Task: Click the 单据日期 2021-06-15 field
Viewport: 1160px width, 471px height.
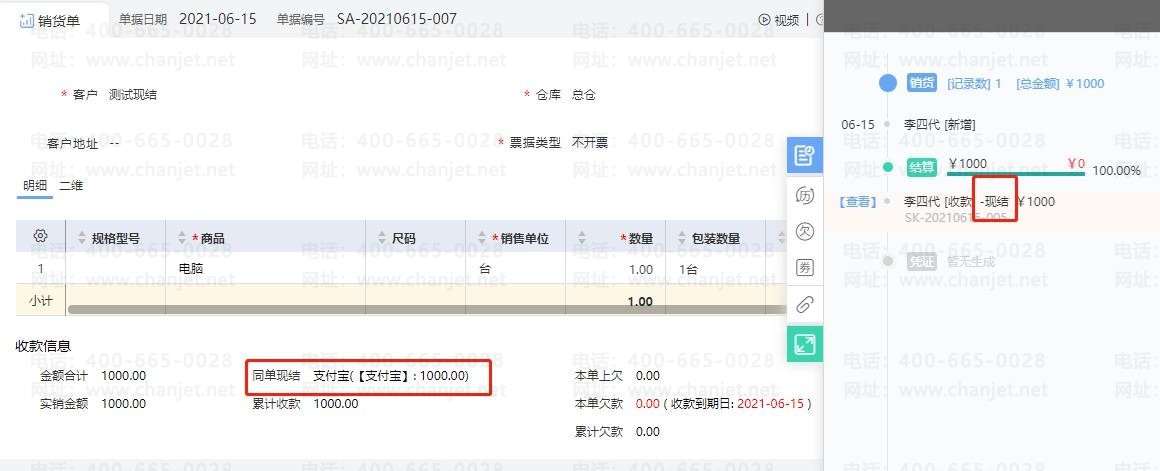Action: [x=188, y=19]
